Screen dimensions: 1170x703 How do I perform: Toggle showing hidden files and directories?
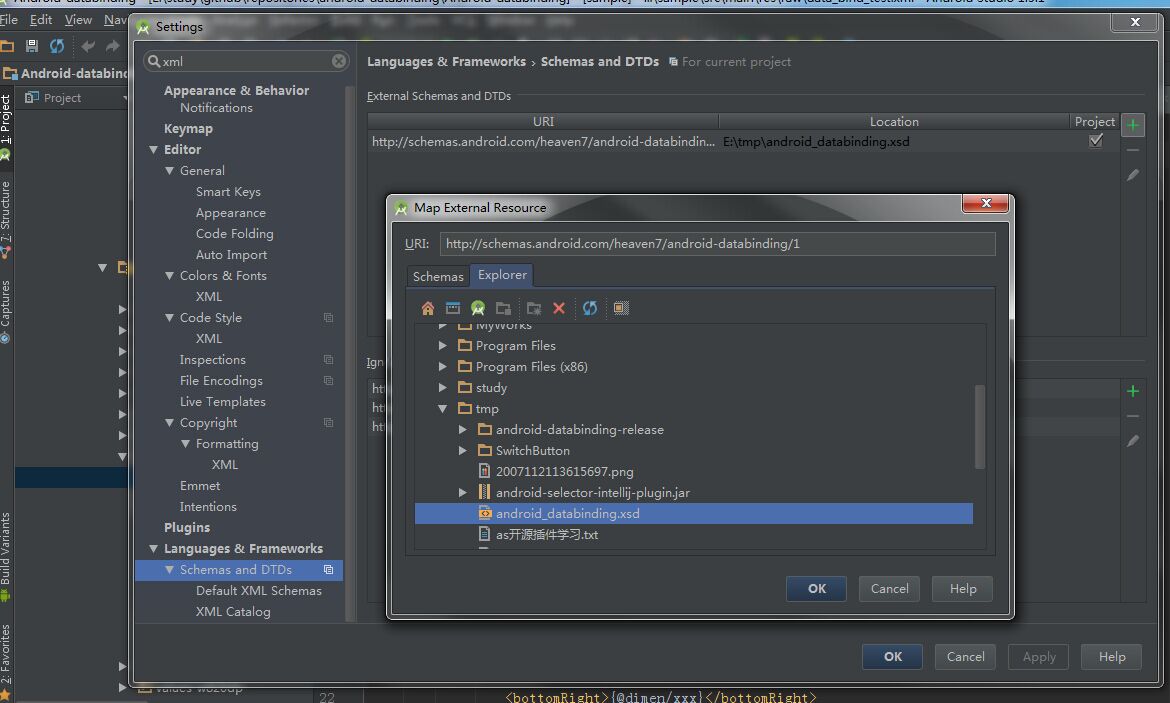click(x=621, y=308)
